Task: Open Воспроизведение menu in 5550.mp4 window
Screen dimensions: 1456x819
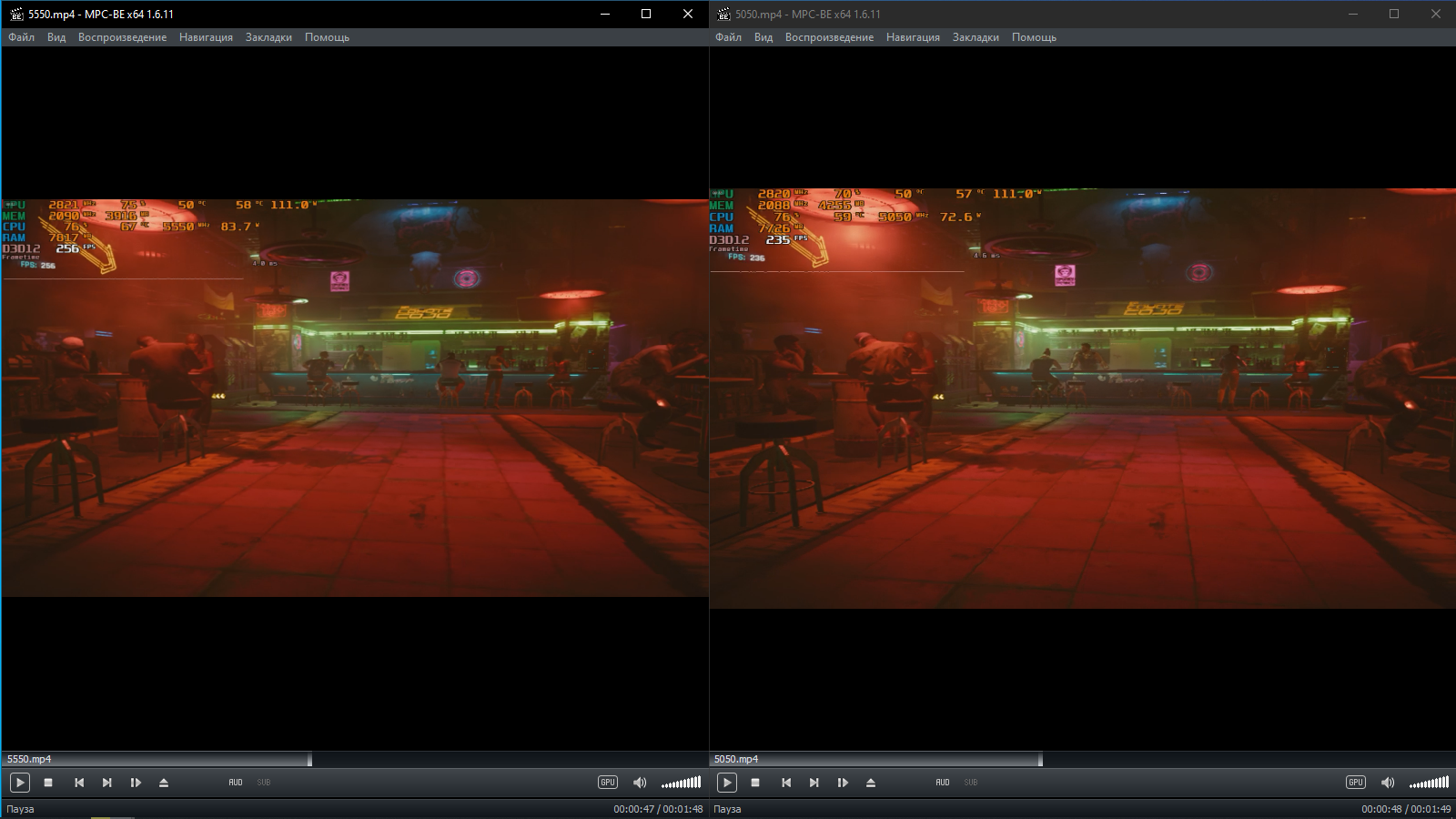Action: pyautogui.click(x=122, y=37)
